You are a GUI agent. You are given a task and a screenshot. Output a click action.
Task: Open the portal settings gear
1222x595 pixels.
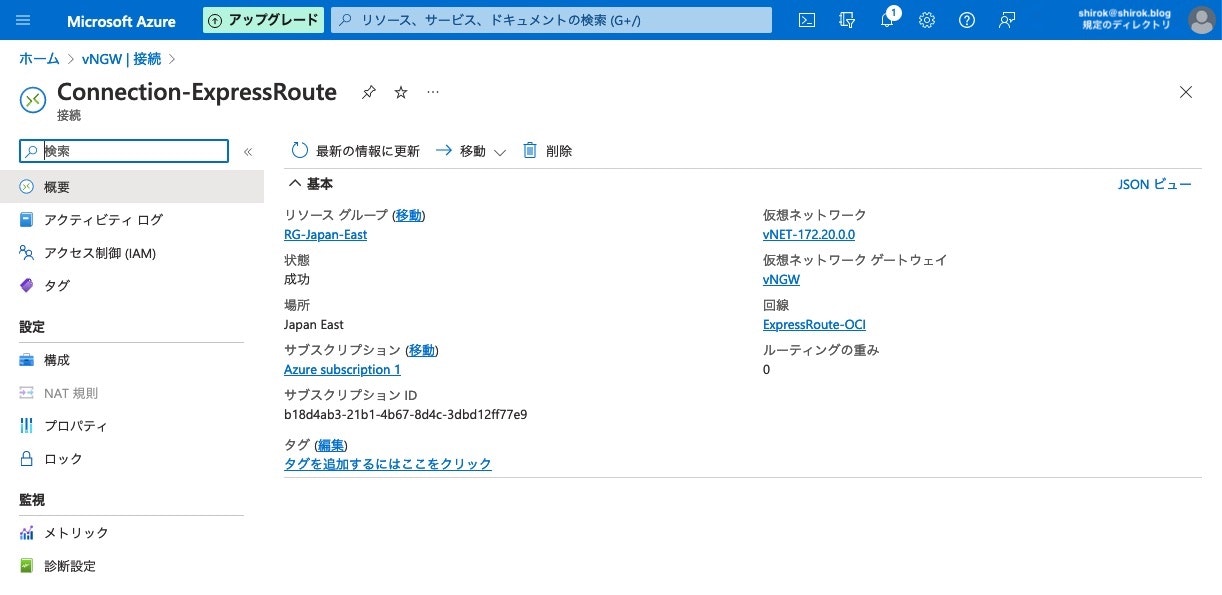coord(926,20)
